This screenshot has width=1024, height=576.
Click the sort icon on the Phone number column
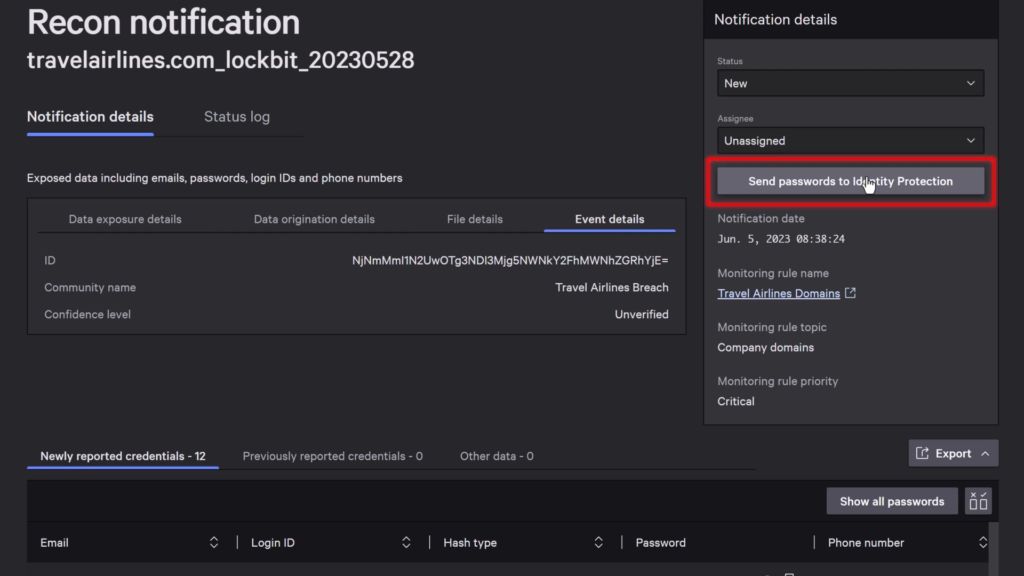[982, 542]
